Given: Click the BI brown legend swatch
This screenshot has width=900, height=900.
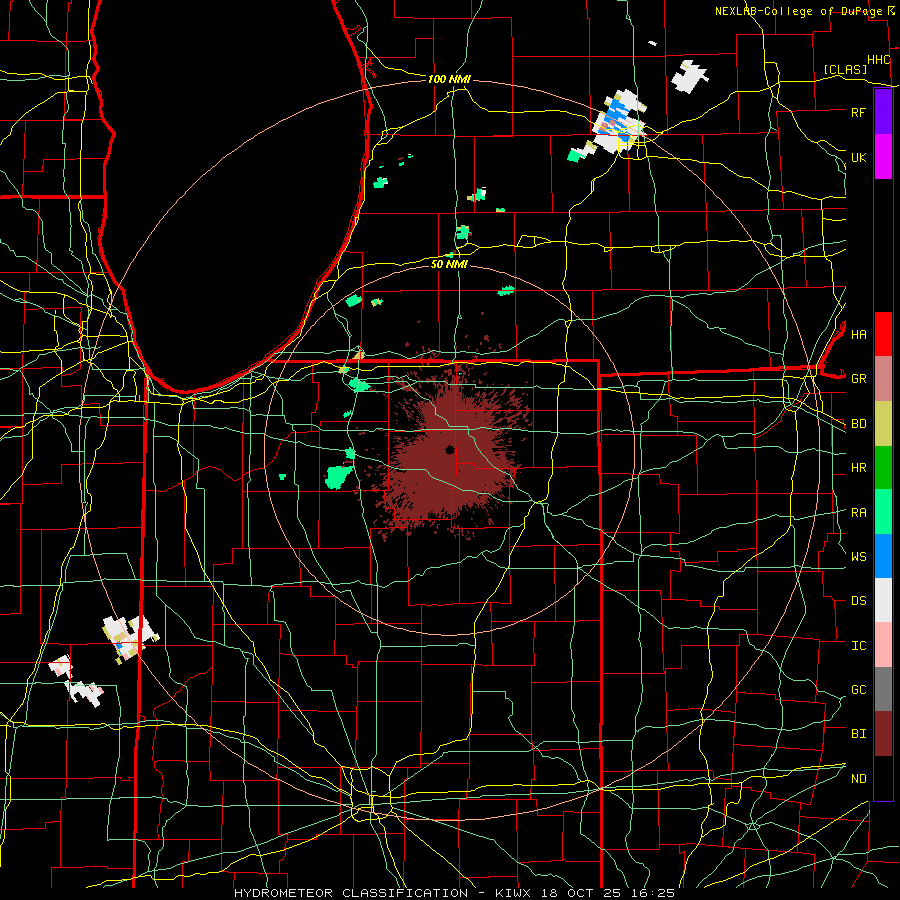Looking at the screenshot, I should pyautogui.click(x=883, y=734).
